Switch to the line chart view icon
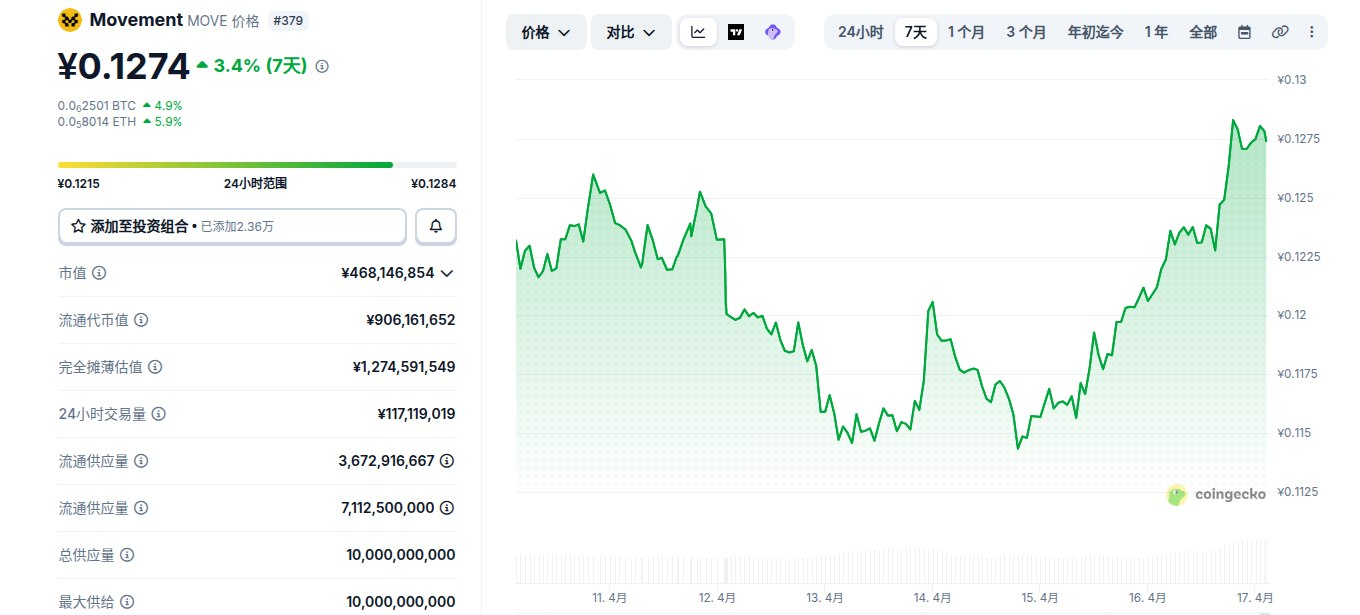1360x615 pixels. pyautogui.click(x=698, y=32)
